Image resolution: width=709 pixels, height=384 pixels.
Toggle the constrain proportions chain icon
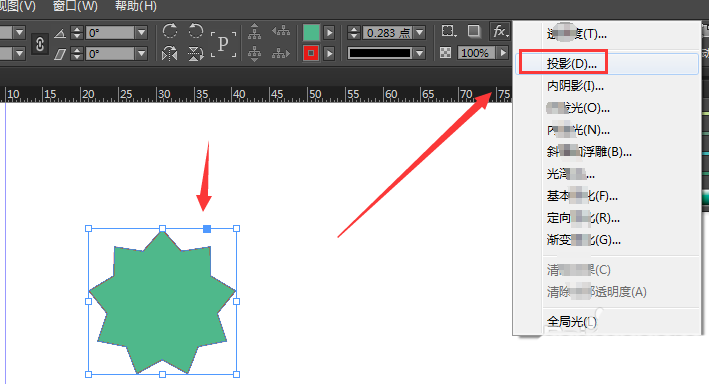pyautogui.click(x=40, y=43)
